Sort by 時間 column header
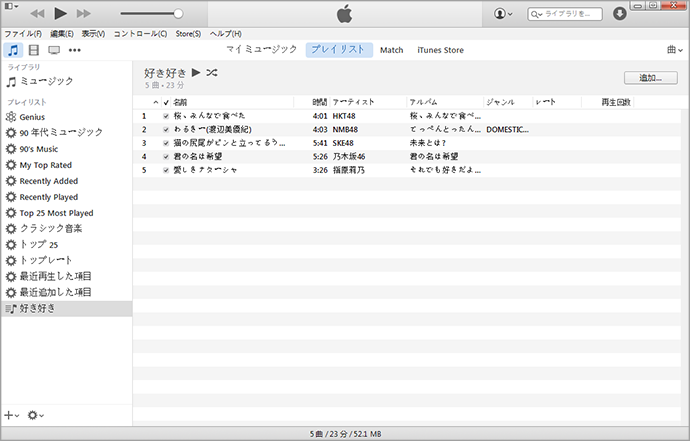690x441 pixels. pos(319,103)
